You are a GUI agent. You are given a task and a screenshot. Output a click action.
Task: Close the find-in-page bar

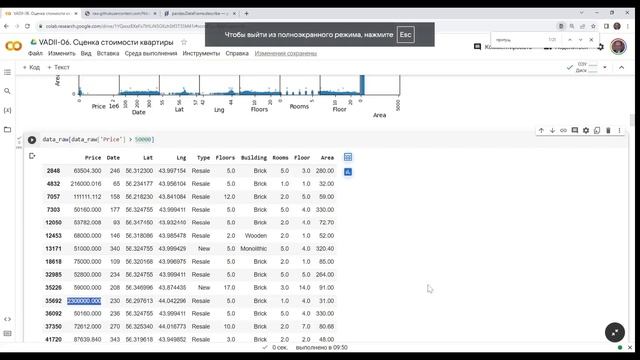(x=591, y=40)
